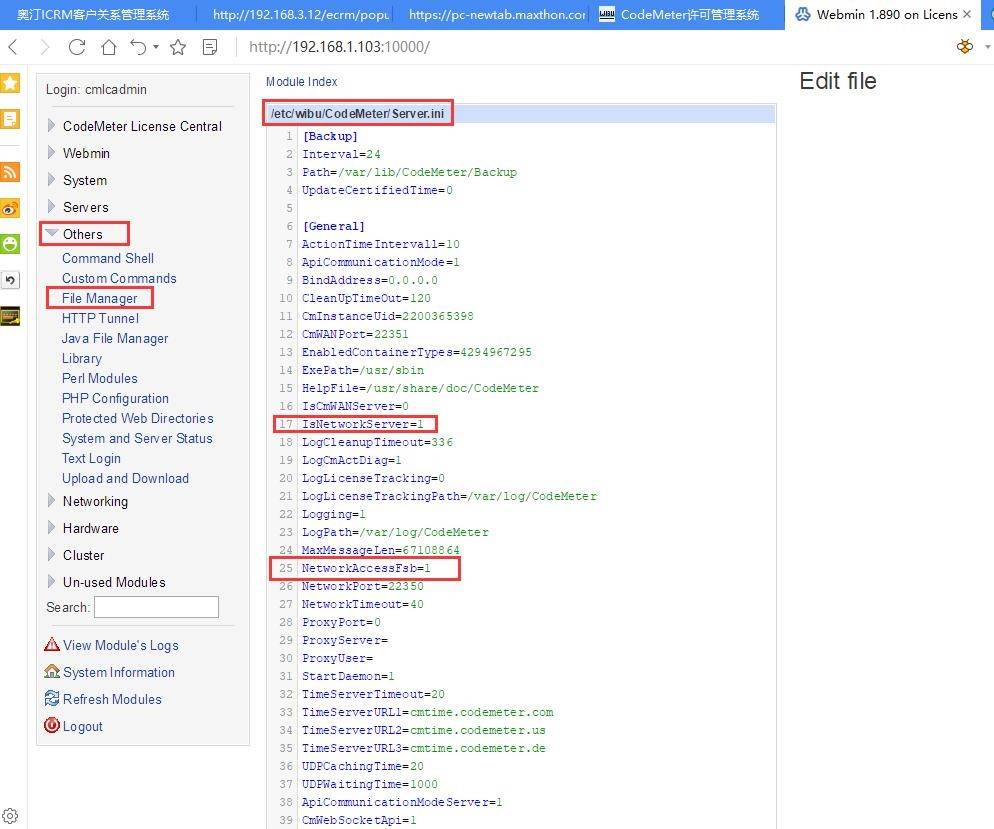Close the Webmin 1.890 tab

(967, 14)
